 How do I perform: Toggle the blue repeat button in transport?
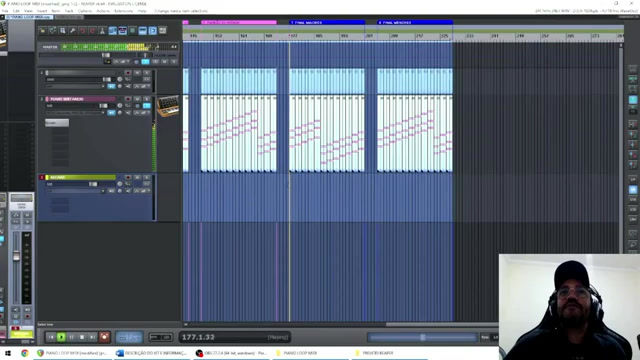[129, 337]
